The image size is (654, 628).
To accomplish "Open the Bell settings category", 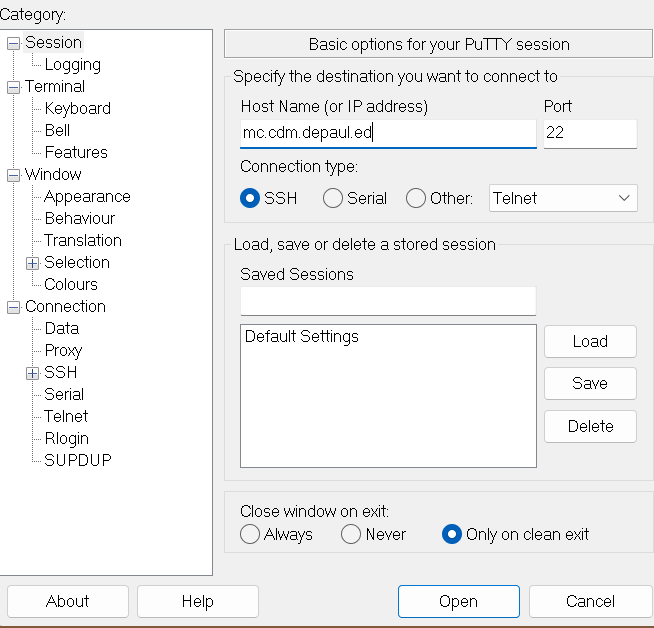I will click(57, 131).
